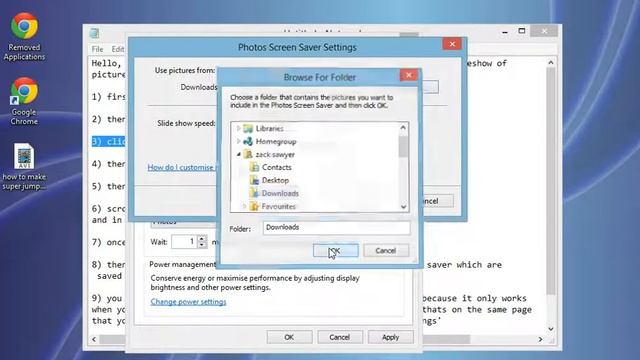Expand the Favourites tree node
Viewport: 640px width, 360px height.
coord(245,206)
